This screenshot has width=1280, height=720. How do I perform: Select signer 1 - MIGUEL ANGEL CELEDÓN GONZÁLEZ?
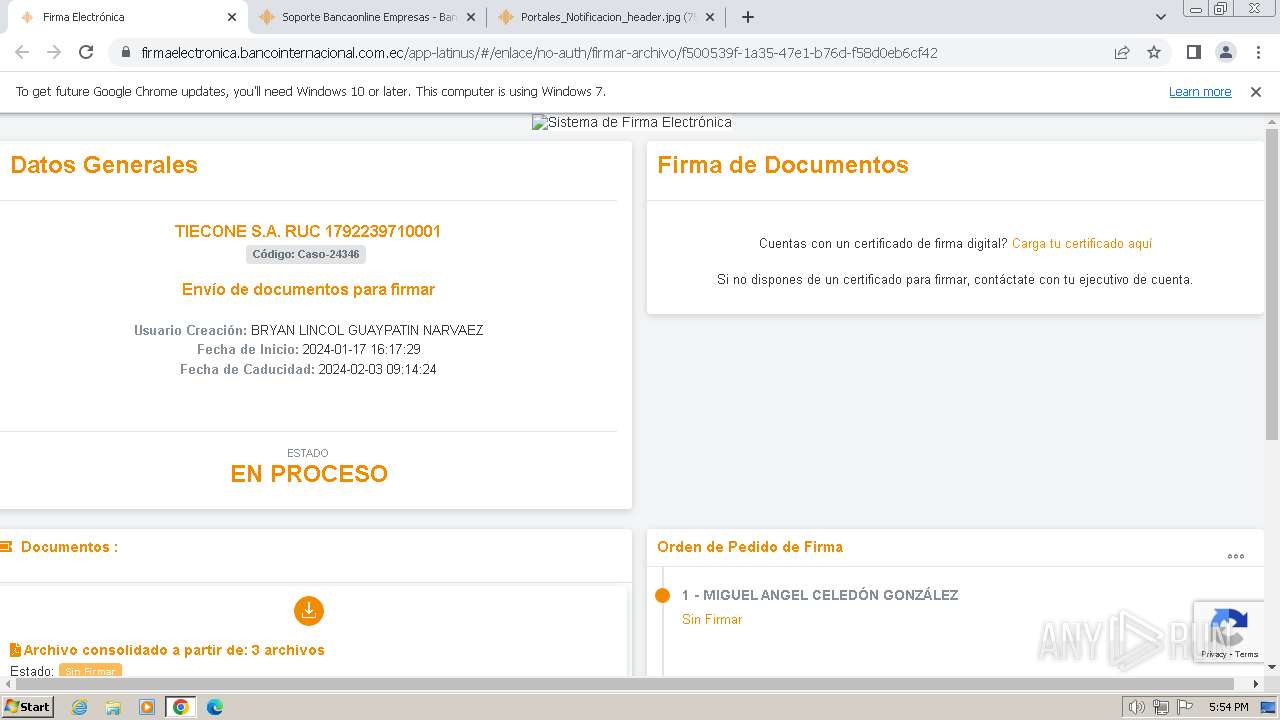[820, 595]
